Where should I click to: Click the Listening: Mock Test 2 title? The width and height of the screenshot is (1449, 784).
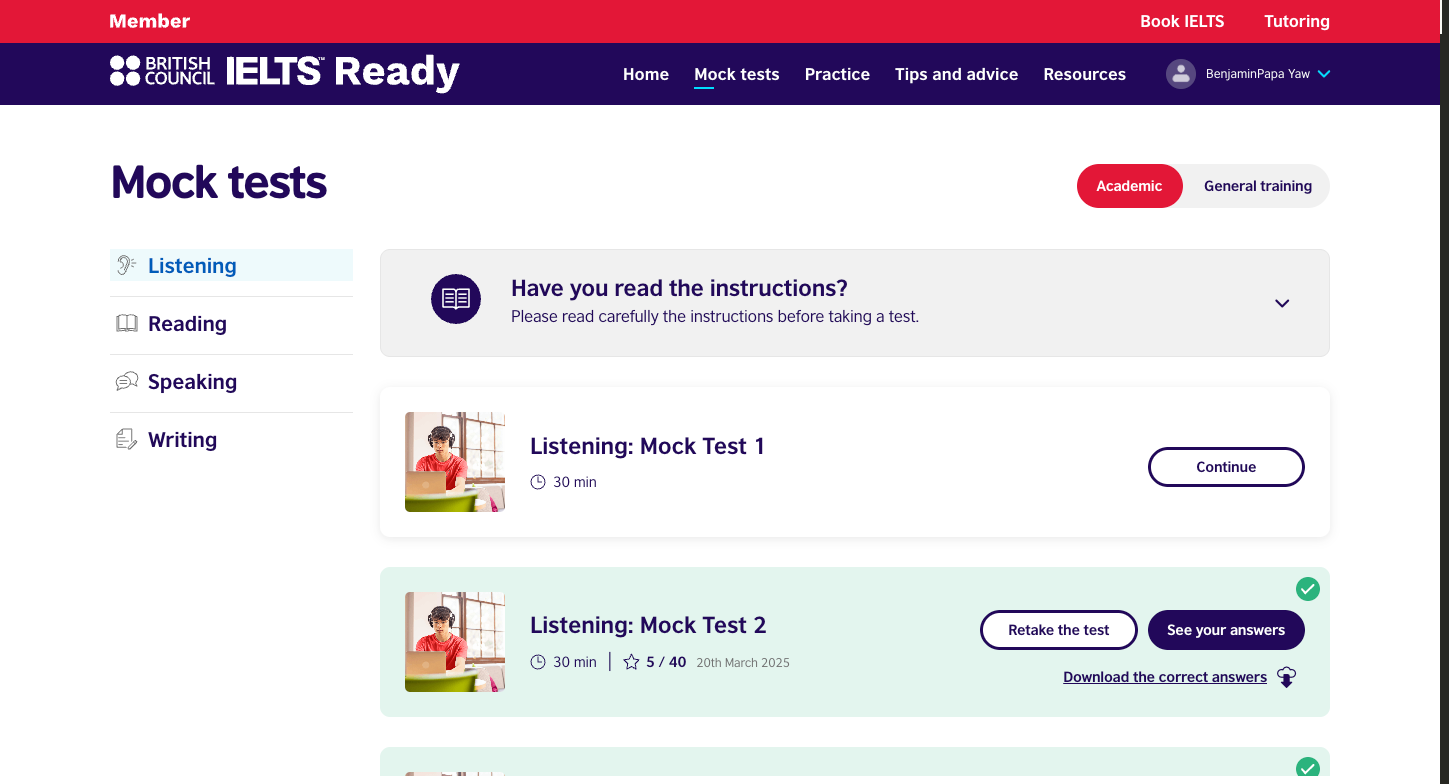coord(648,626)
